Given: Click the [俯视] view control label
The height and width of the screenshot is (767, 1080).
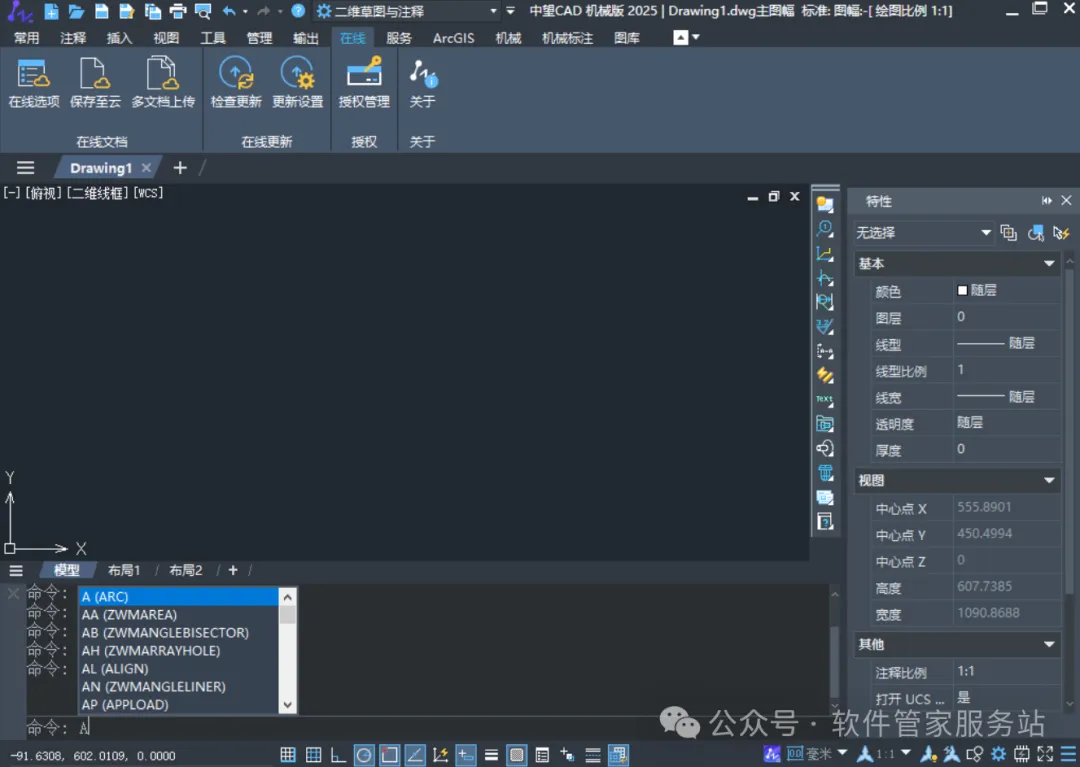Looking at the screenshot, I should point(44,193).
